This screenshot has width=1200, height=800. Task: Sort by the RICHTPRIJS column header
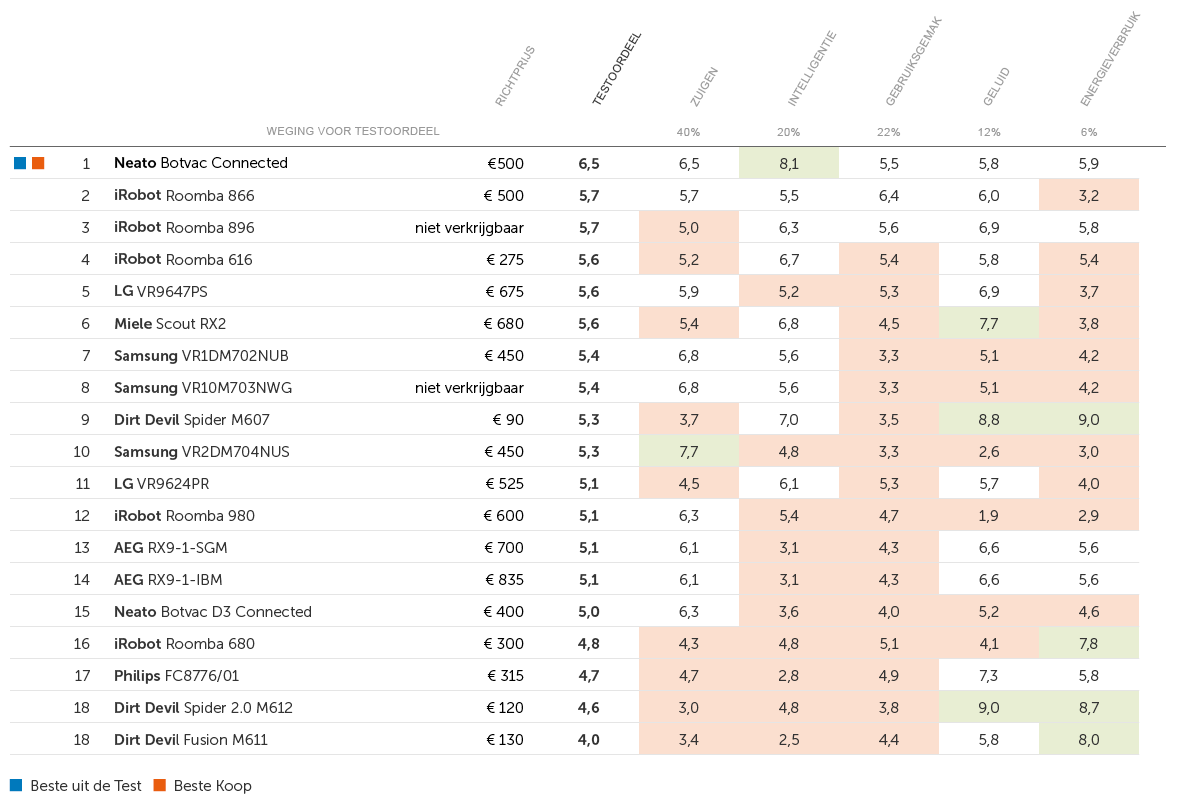516,75
